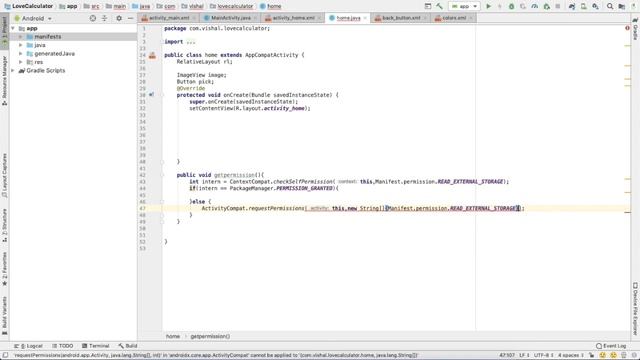
Task: Open Favorites side panel
Action: point(4,269)
